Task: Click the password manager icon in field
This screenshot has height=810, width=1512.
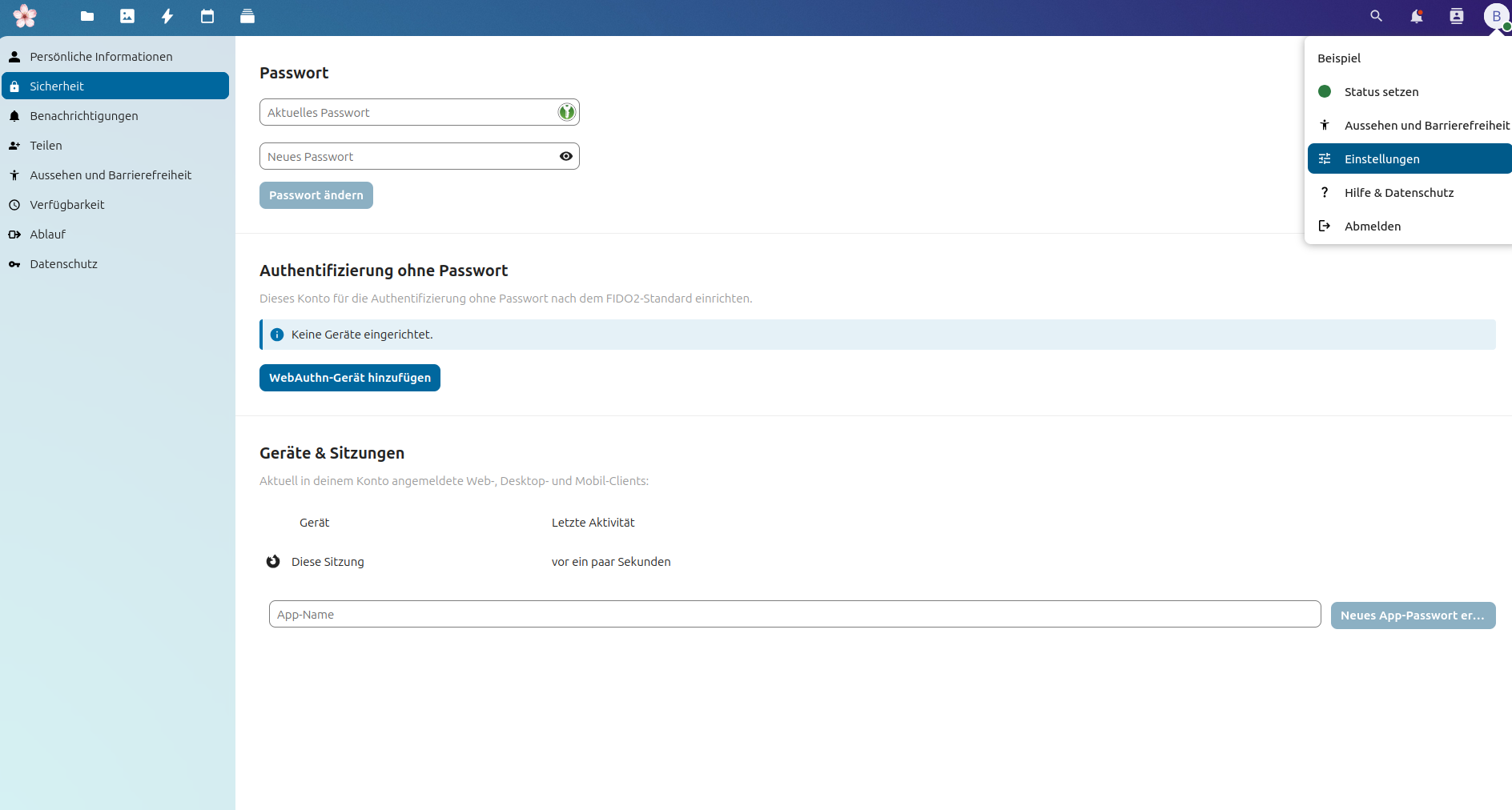Action: (566, 112)
